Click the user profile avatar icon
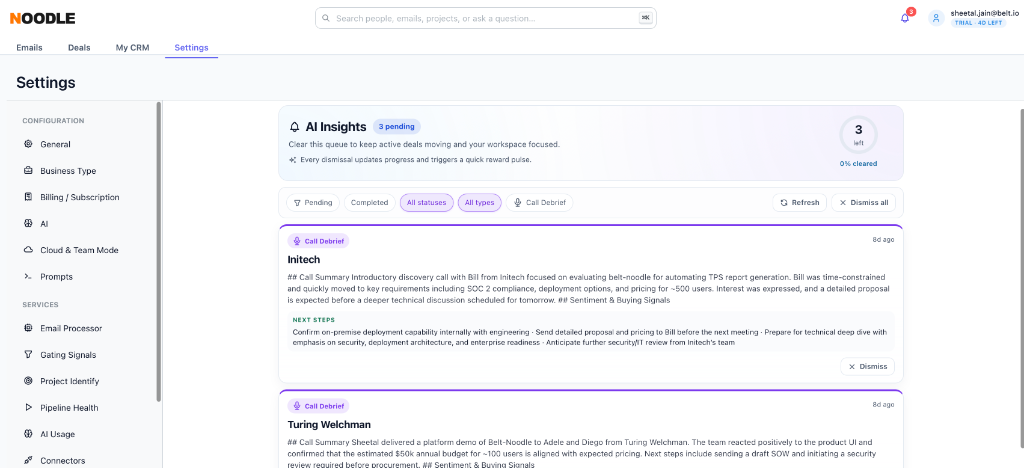Viewport: 1024px width, 468px height. 936,18
